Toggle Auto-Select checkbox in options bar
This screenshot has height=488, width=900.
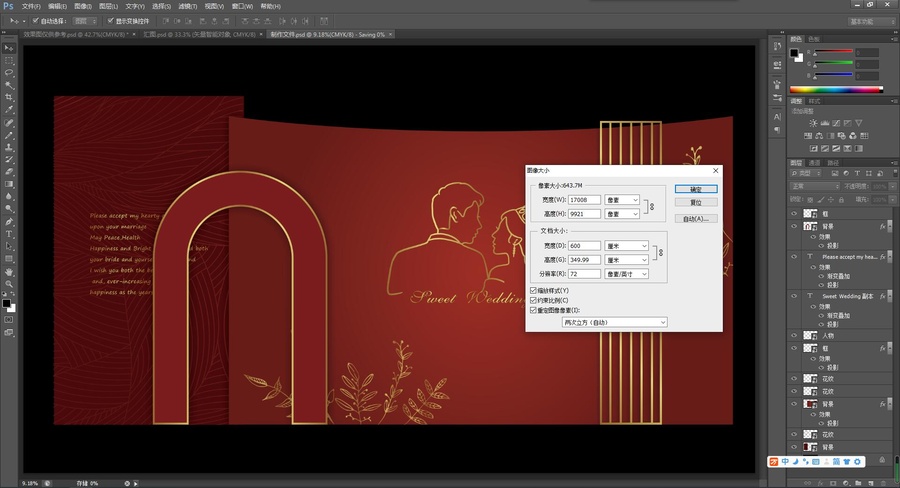[x=36, y=21]
